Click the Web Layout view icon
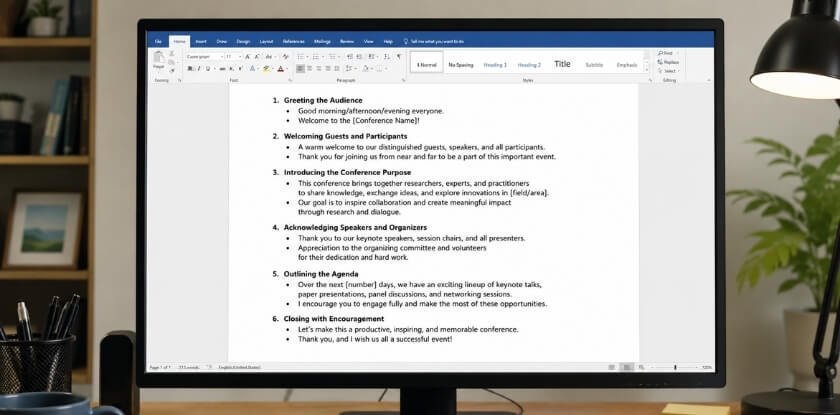The width and height of the screenshot is (840, 415). 641,367
